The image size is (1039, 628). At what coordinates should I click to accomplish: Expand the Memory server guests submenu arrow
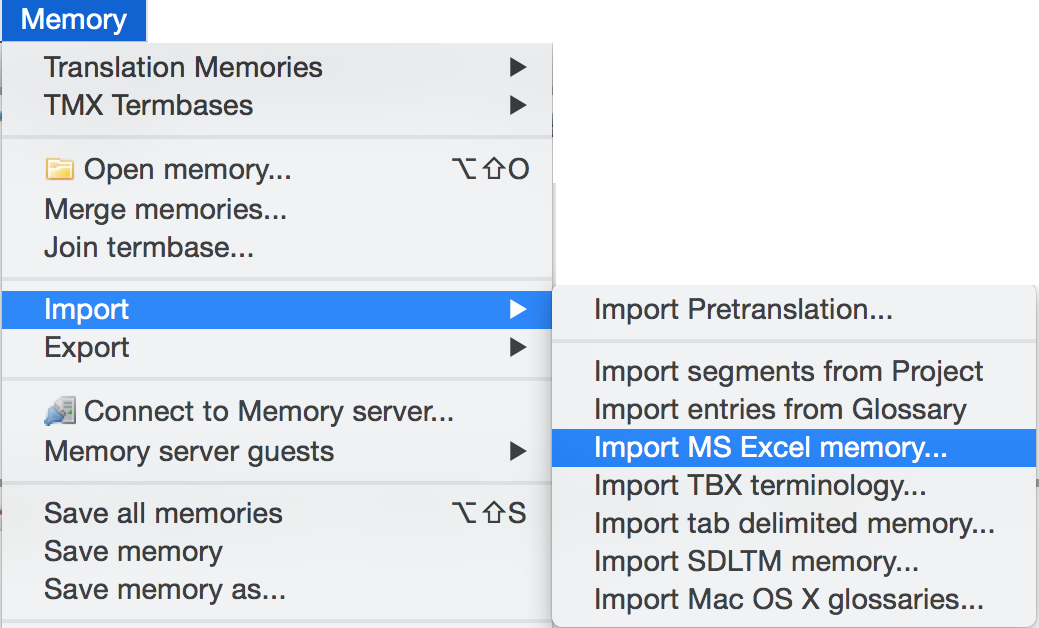(x=517, y=451)
